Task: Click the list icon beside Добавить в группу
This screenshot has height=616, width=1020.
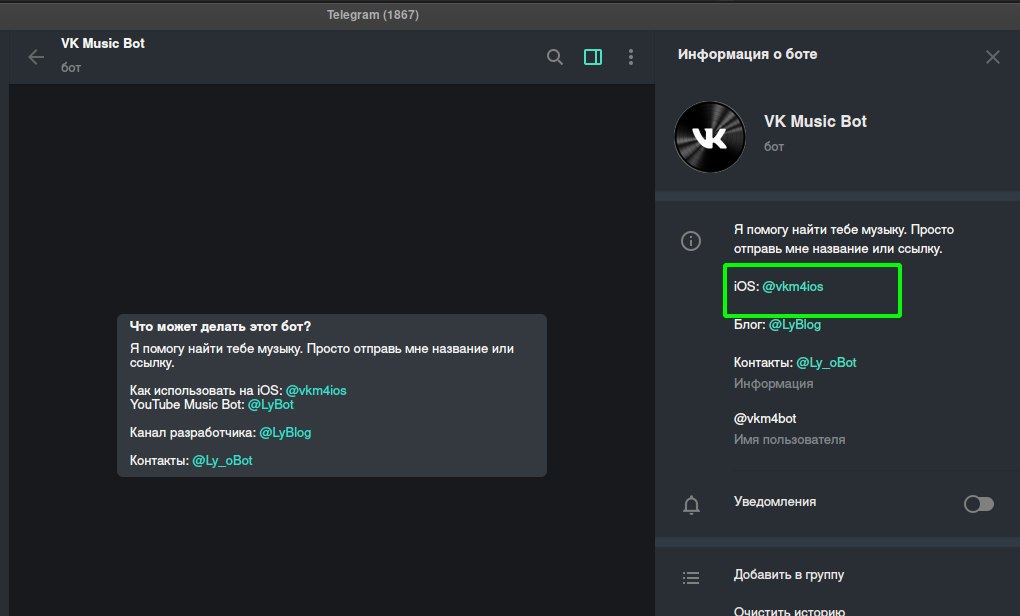Action: [x=691, y=578]
